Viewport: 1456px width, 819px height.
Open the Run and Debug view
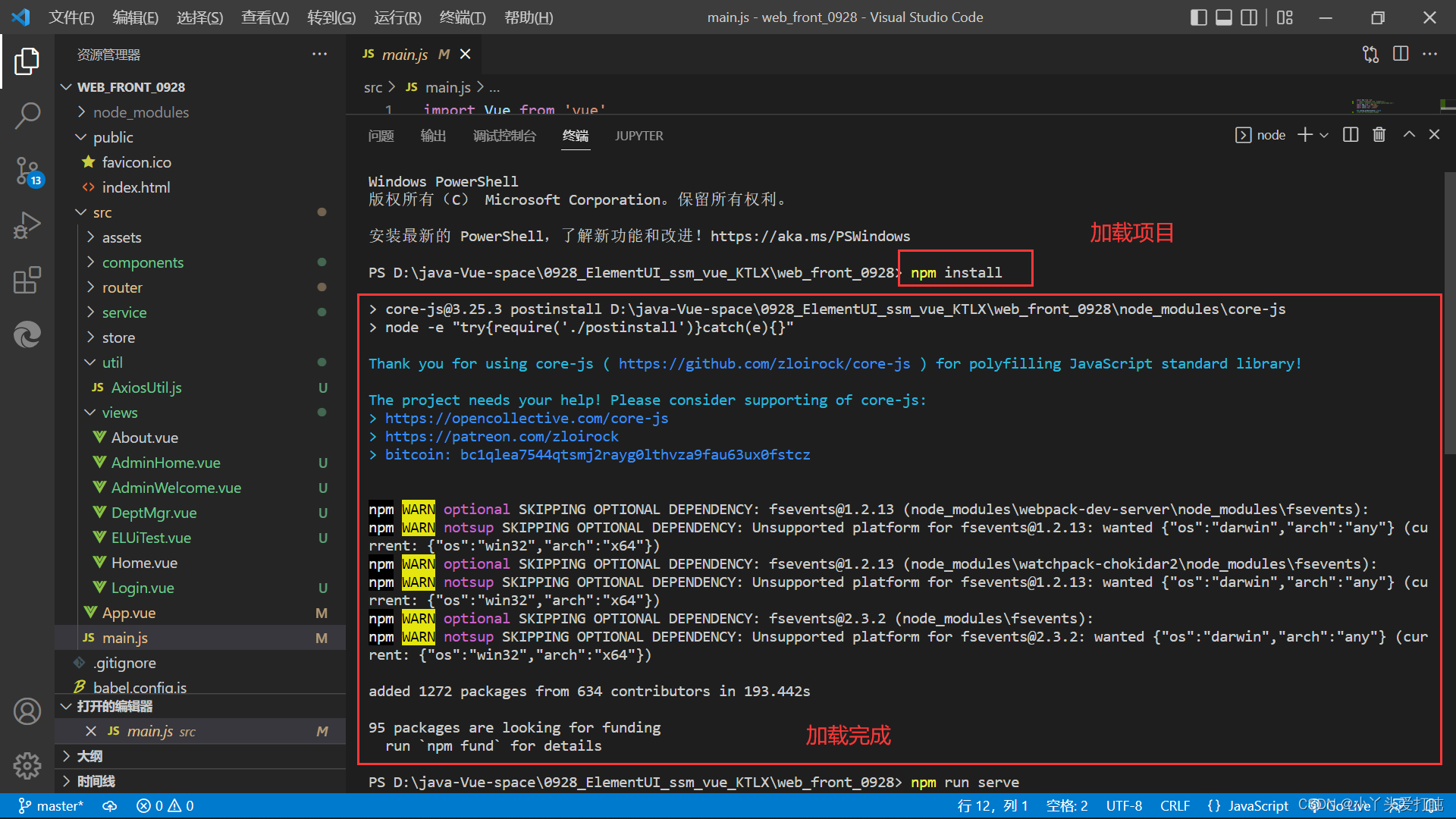pyautogui.click(x=27, y=225)
